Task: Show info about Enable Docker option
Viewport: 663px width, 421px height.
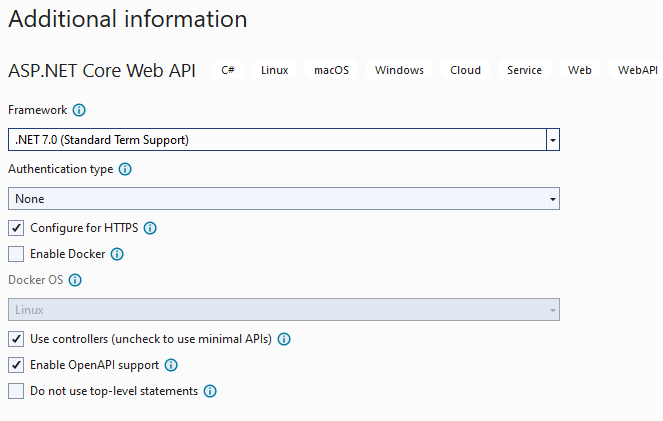Action: [117, 254]
